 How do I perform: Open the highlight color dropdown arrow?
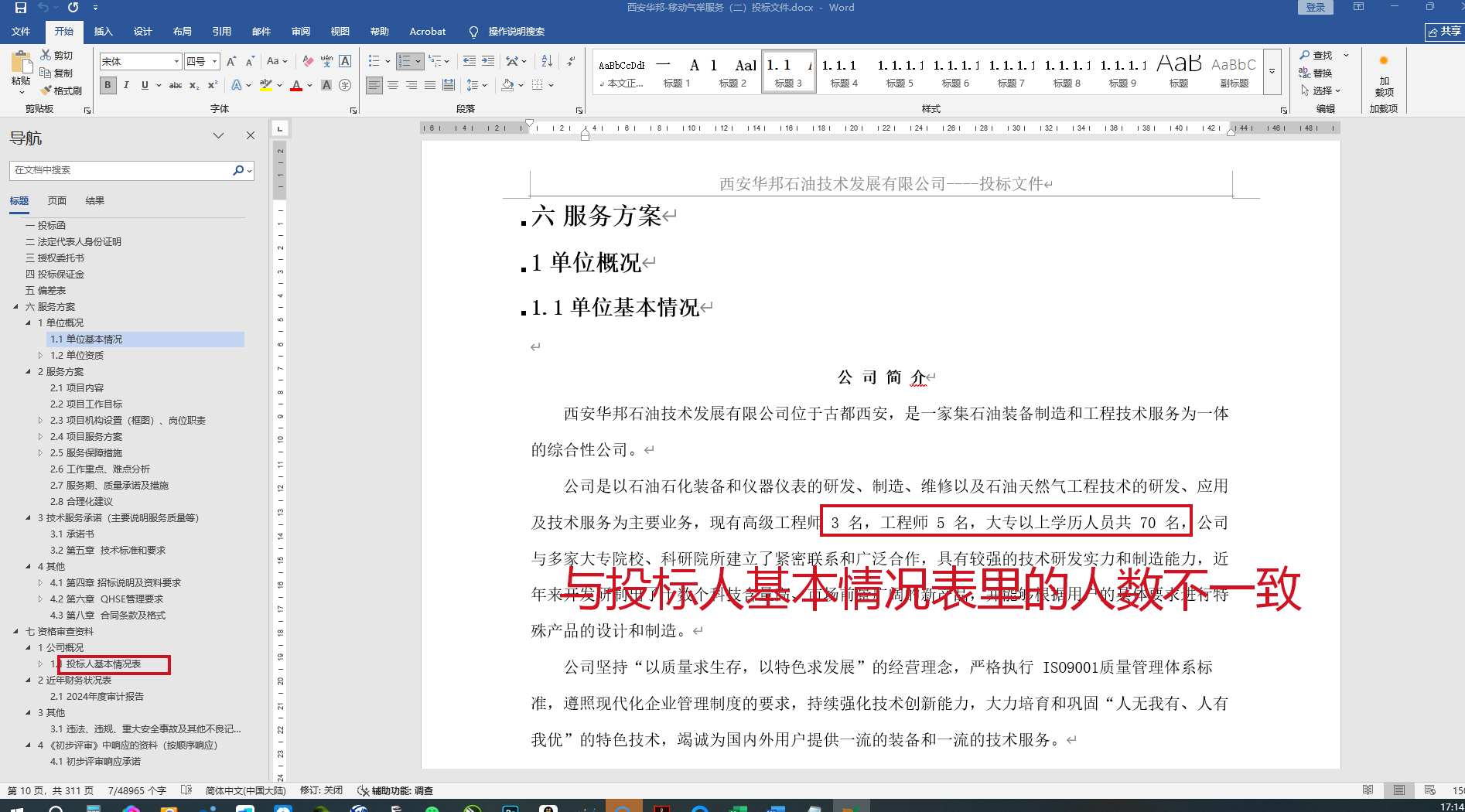(x=279, y=85)
